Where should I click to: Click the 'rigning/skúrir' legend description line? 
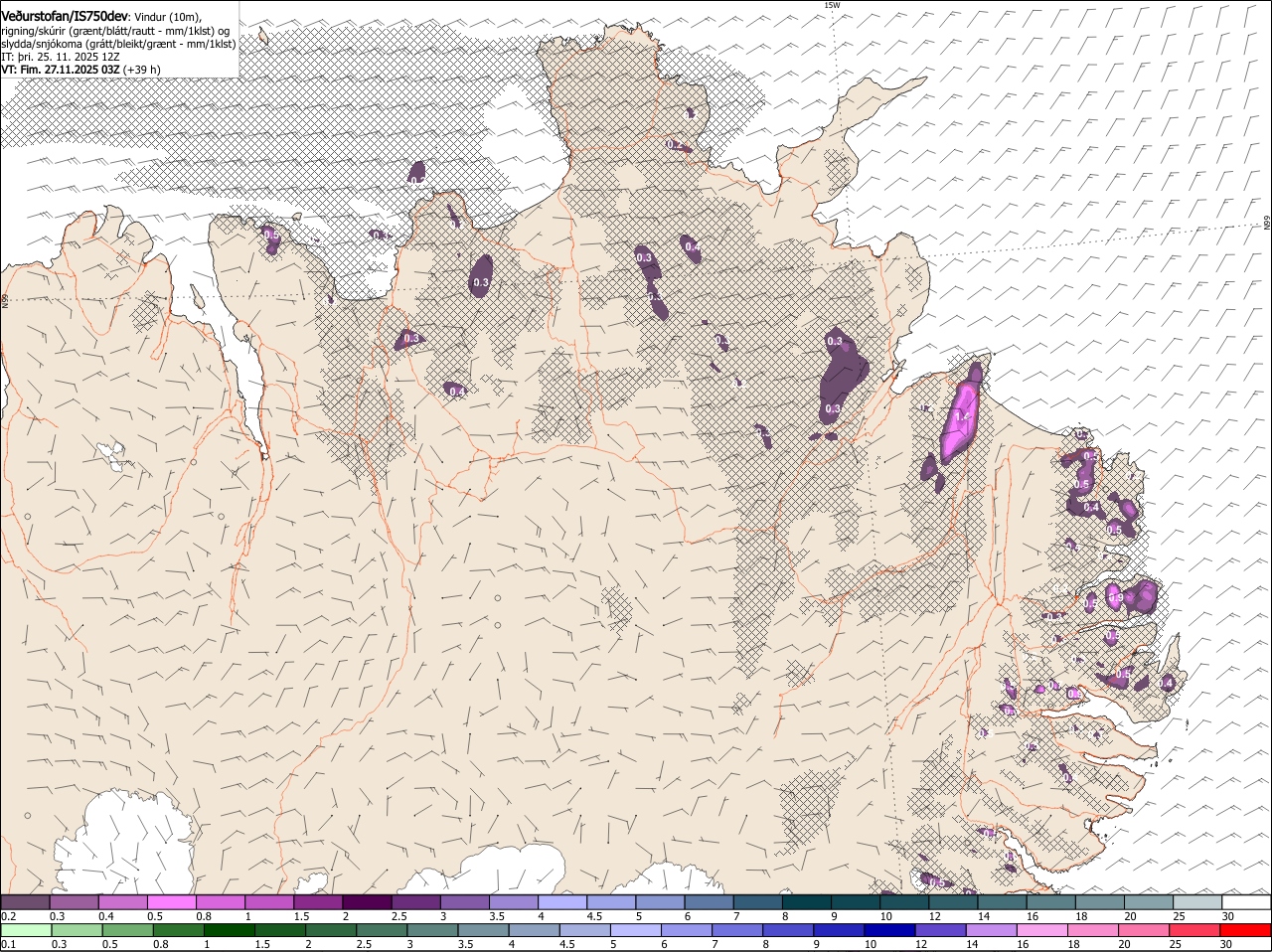pyautogui.click(x=117, y=31)
